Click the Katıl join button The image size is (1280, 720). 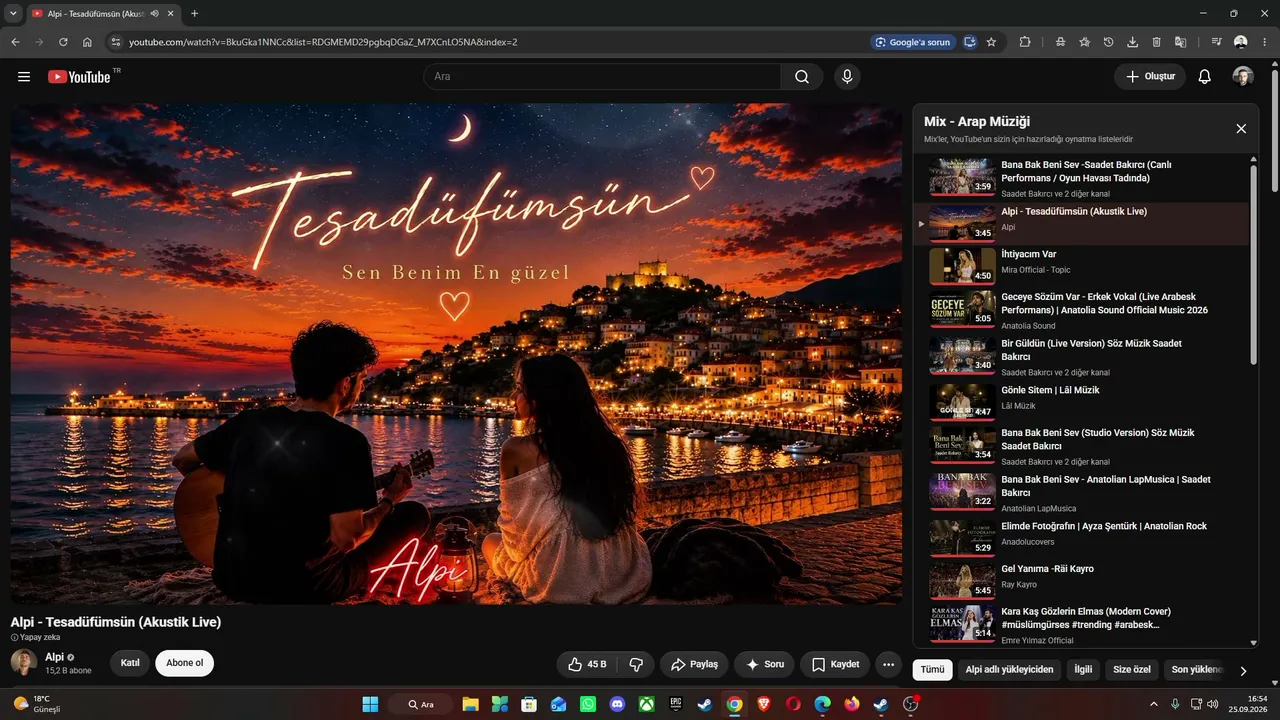(130, 663)
